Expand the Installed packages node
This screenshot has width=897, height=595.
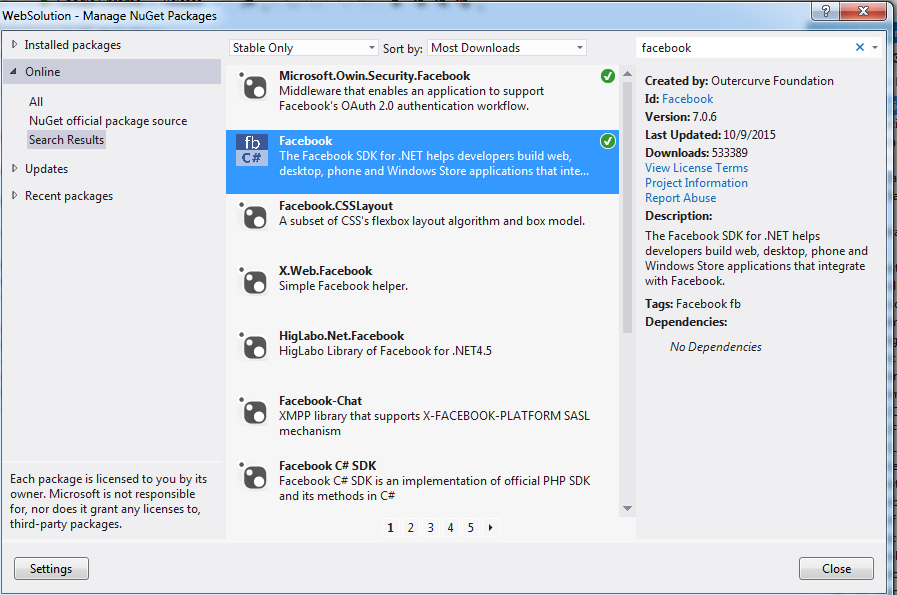click(14, 45)
